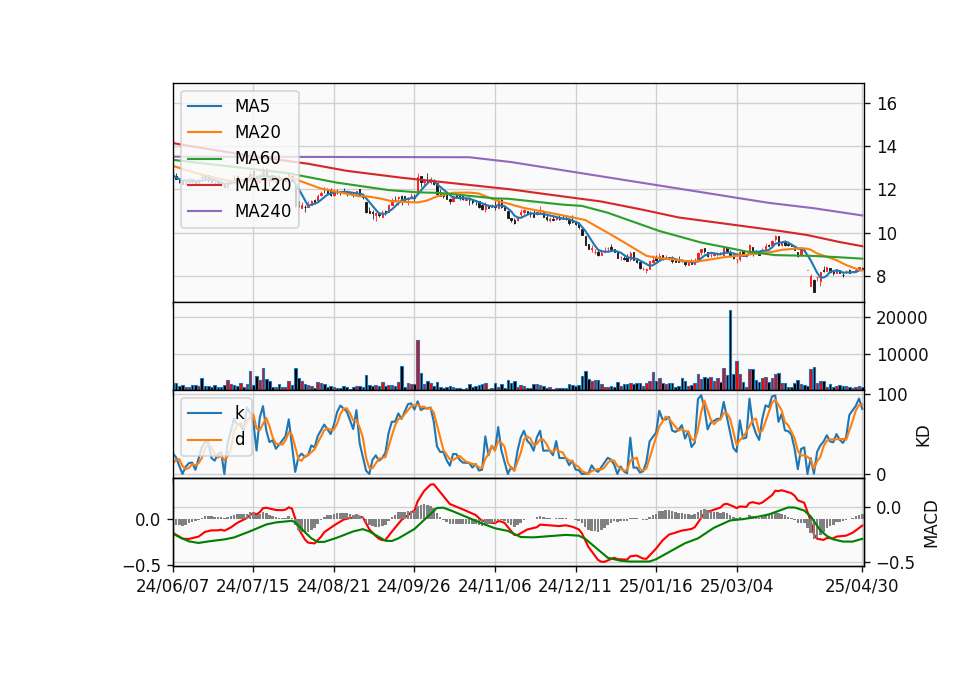Click the MA20 legend label

click(257, 132)
